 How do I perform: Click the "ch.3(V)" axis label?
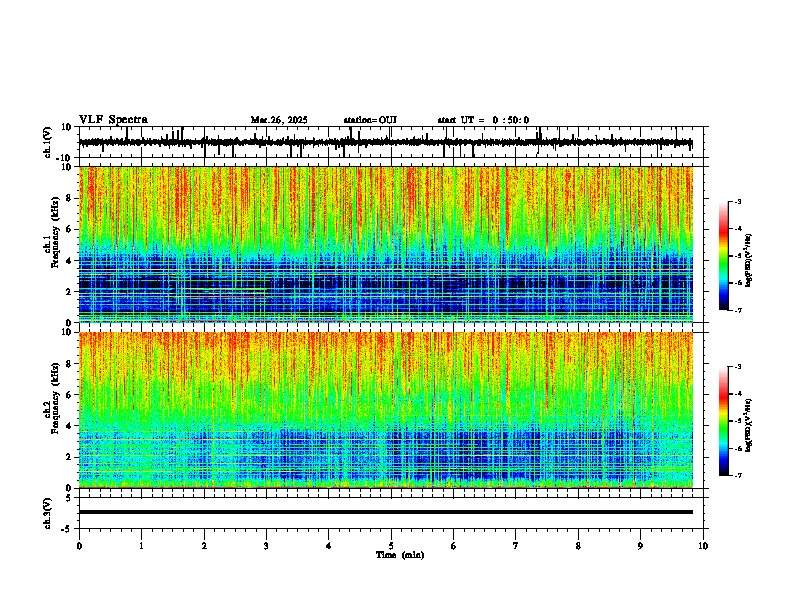coord(48,513)
